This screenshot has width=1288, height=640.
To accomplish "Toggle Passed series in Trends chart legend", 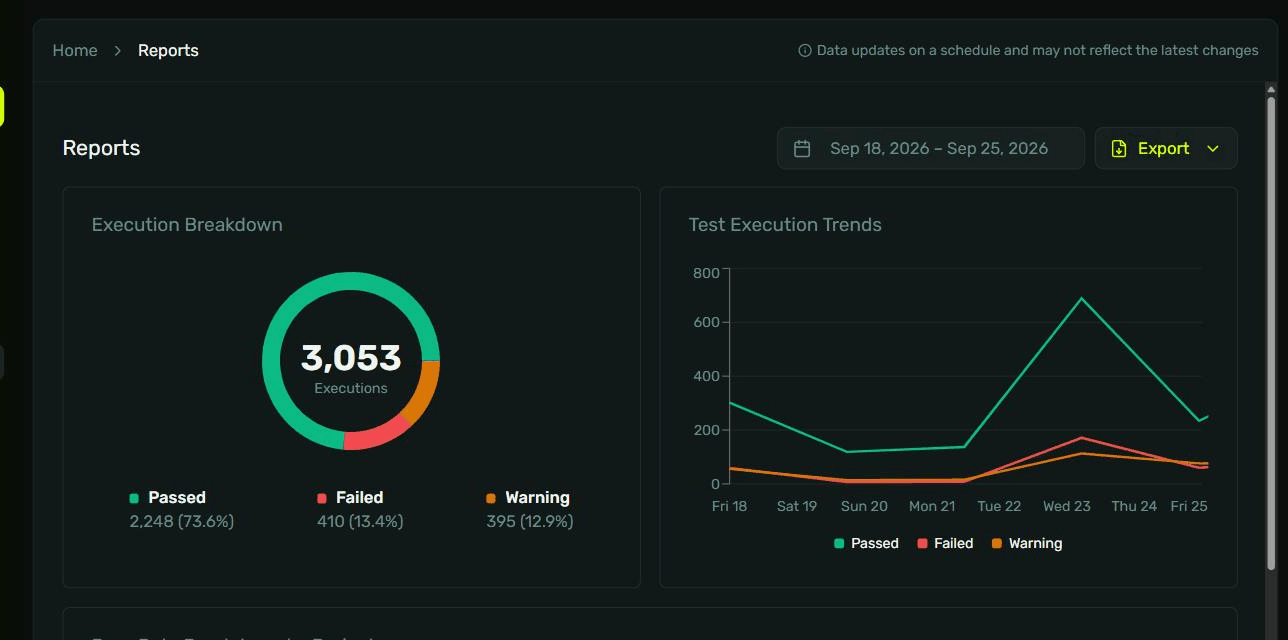I will tap(866, 543).
